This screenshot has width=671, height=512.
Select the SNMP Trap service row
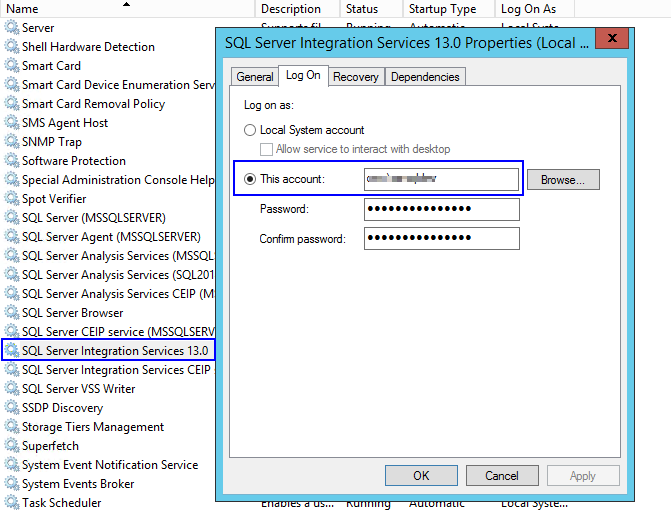coord(109,142)
